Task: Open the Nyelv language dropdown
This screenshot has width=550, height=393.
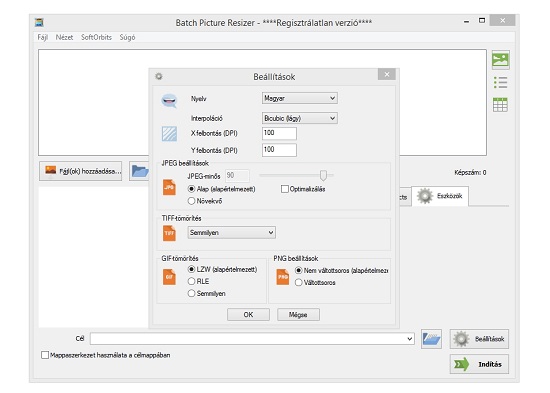Action: tap(300, 98)
